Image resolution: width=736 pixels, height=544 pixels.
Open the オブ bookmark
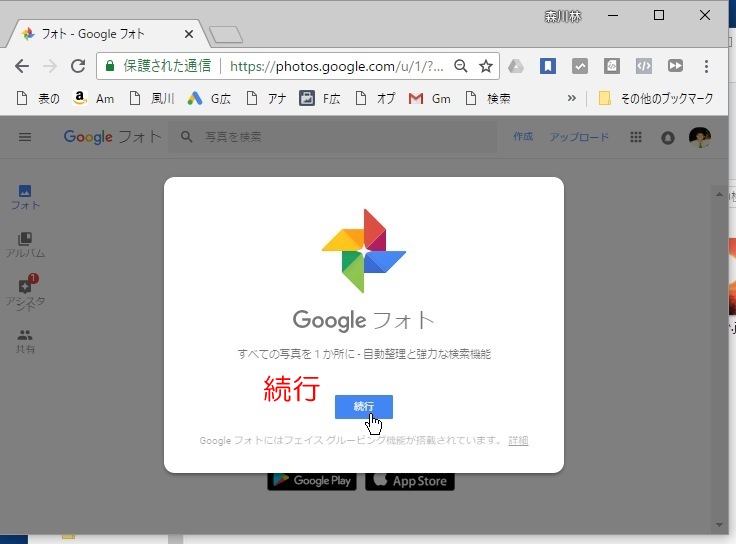click(376, 99)
